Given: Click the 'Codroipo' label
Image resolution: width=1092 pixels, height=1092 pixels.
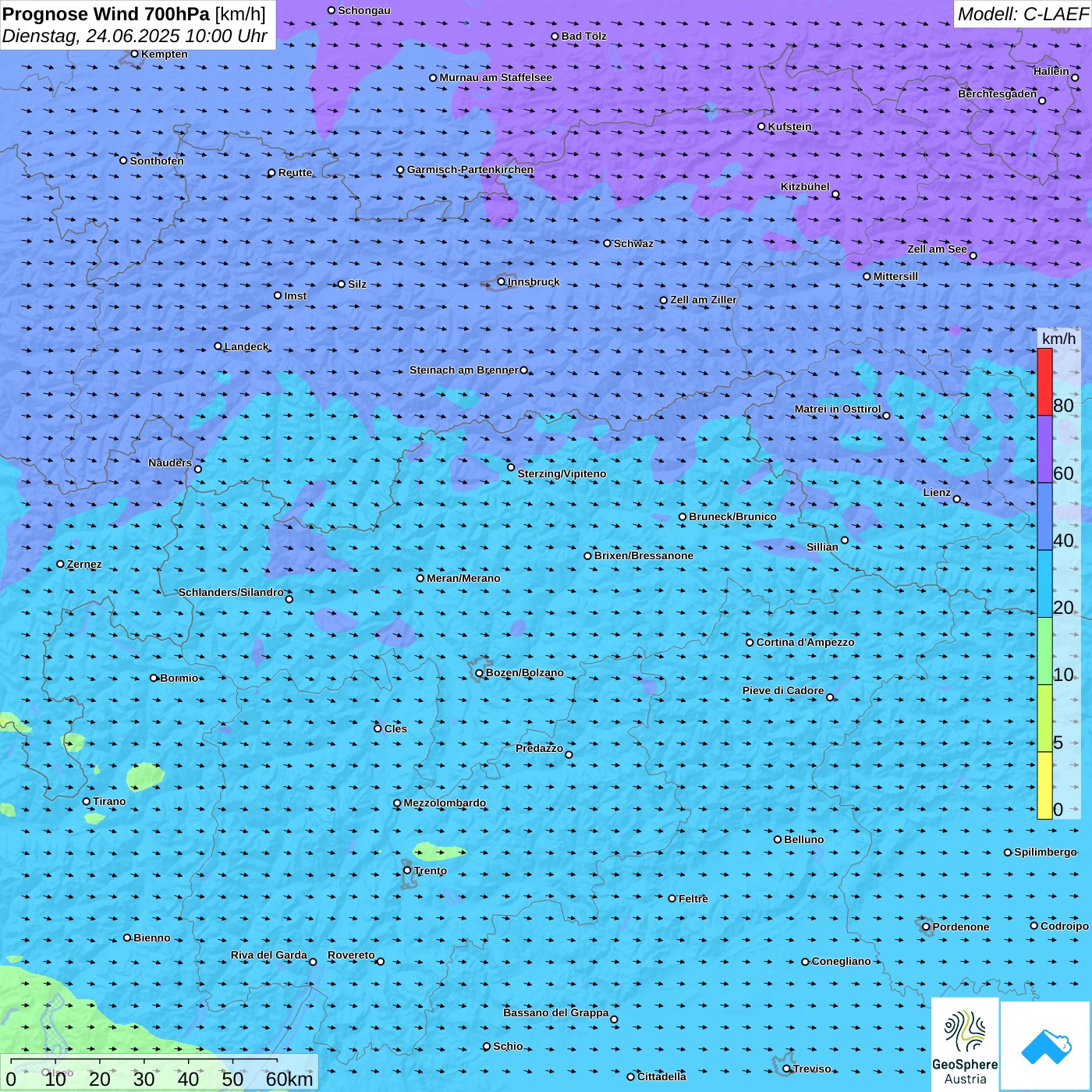Looking at the screenshot, I should tap(1064, 926).
